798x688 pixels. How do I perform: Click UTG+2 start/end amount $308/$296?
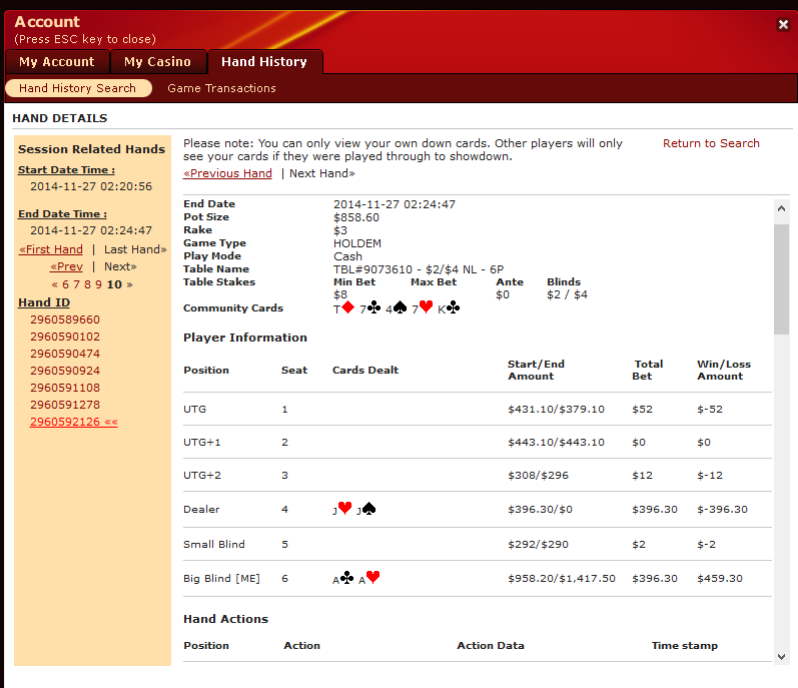point(538,475)
